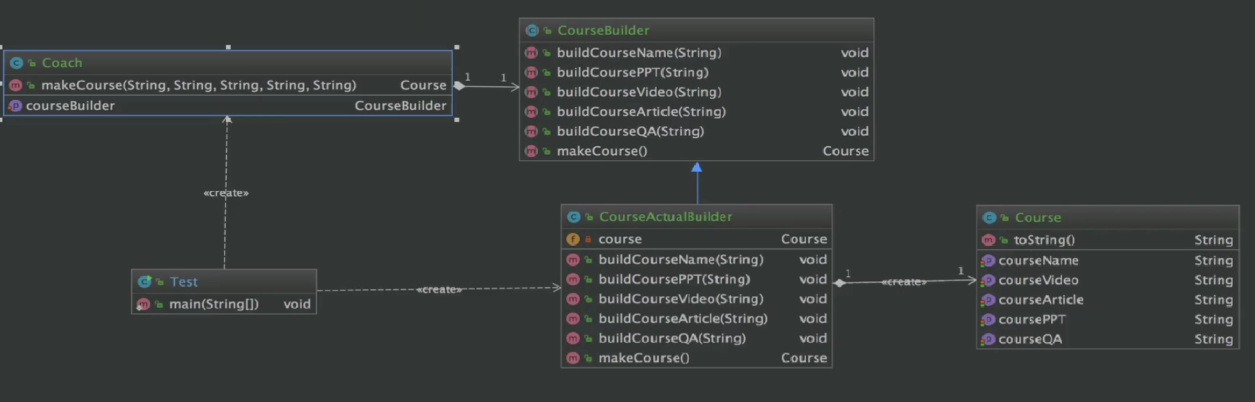Click property icon beside courseArticle in Course
The image size is (1255, 402).
989,300
